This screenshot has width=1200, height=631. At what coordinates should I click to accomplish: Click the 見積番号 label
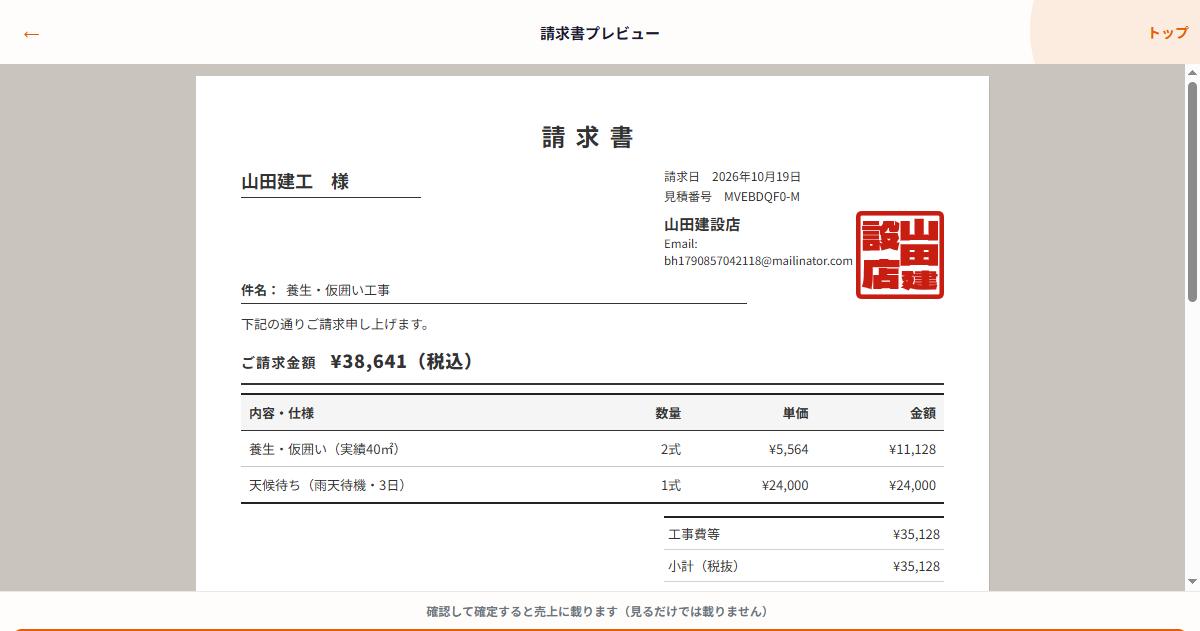[x=688, y=197]
